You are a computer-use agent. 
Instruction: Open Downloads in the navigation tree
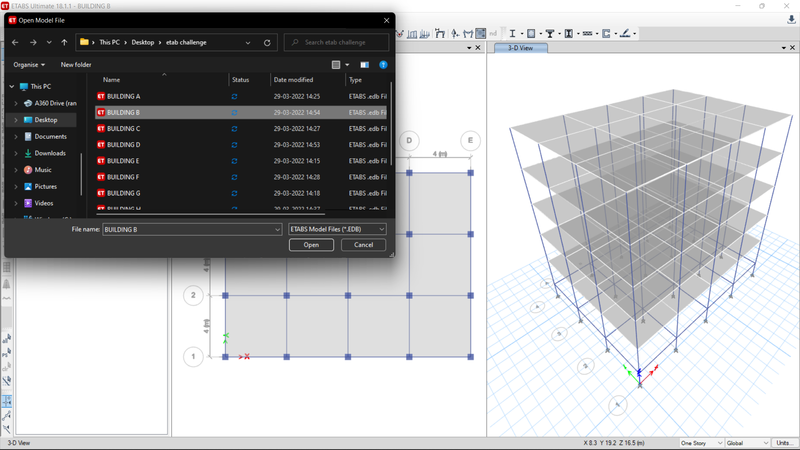(x=49, y=153)
